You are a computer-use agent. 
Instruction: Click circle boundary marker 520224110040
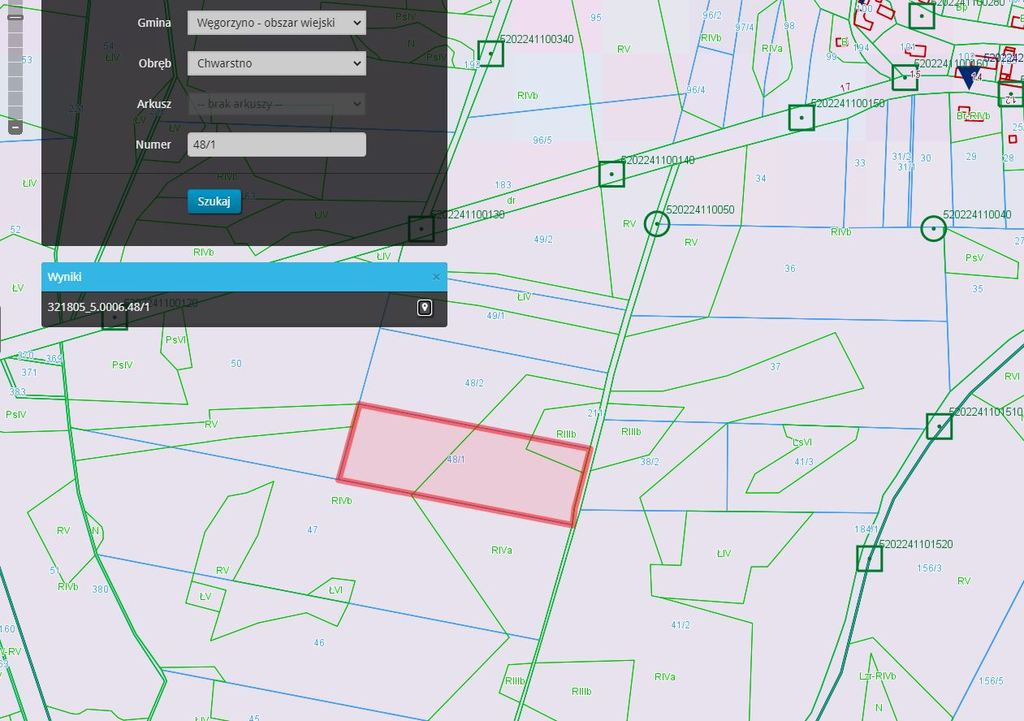tap(933, 229)
